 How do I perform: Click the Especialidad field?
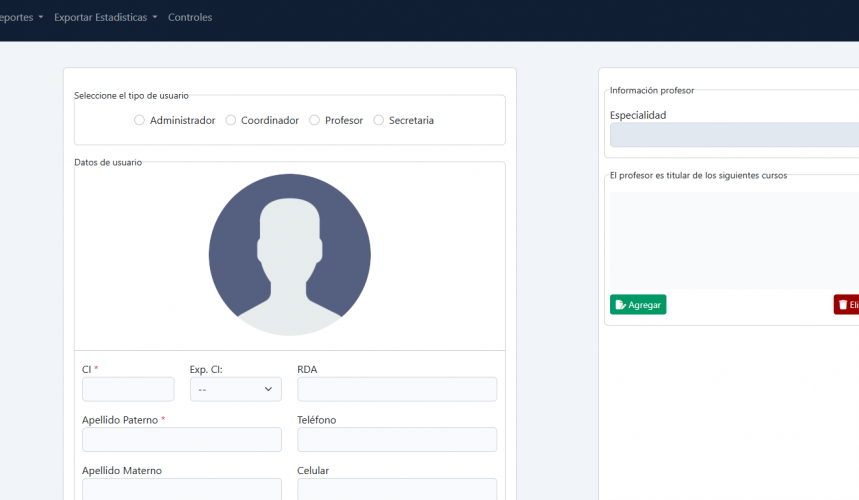tap(734, 135)
